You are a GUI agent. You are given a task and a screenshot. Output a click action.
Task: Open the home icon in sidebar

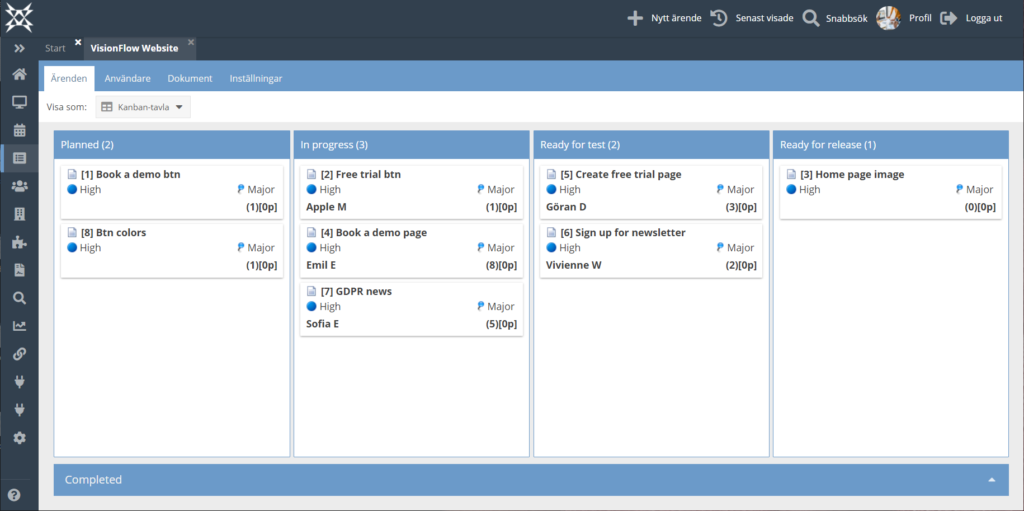tap(20, 74)
